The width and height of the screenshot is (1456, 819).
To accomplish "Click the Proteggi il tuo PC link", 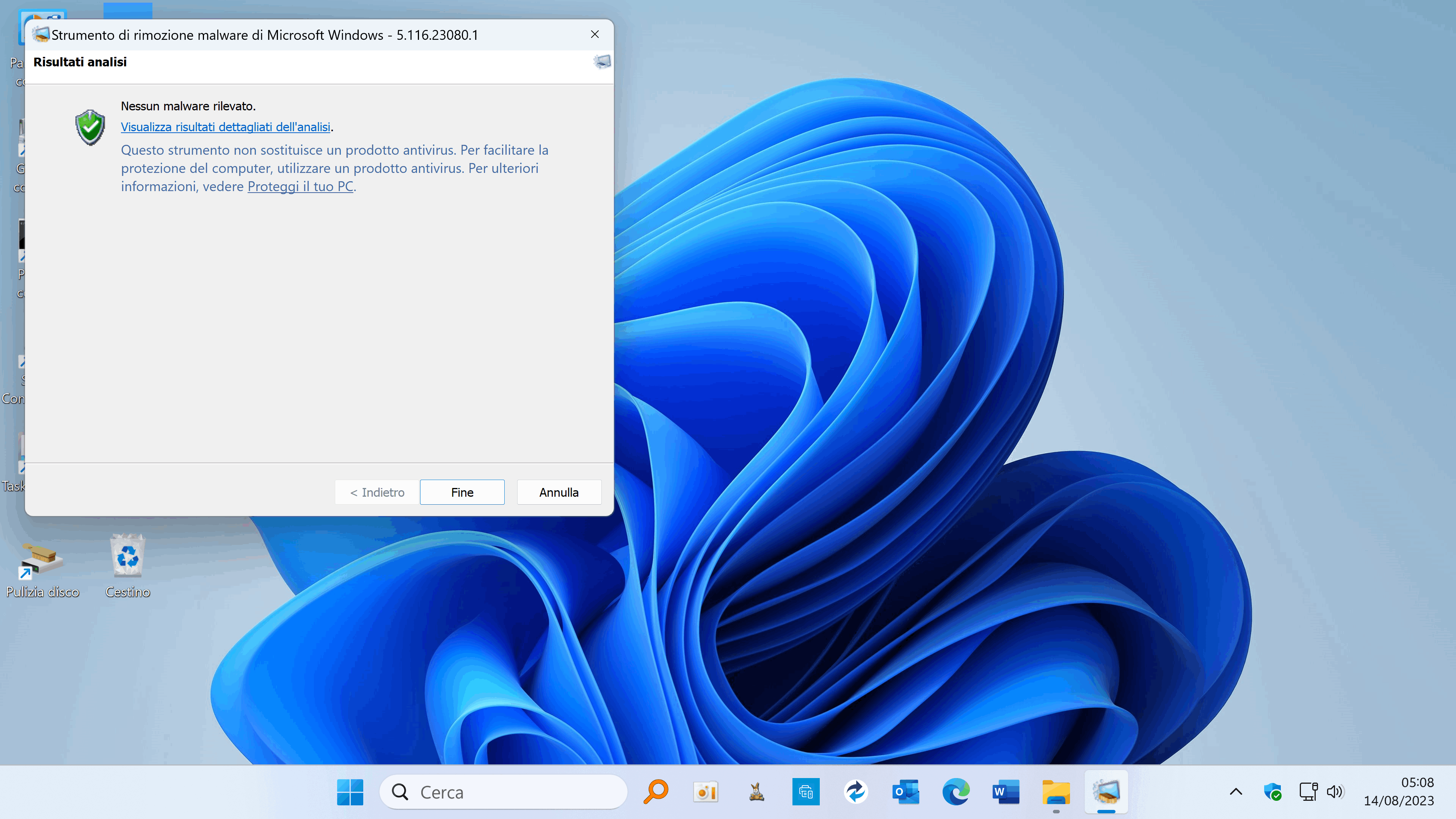I will [300, 187].
